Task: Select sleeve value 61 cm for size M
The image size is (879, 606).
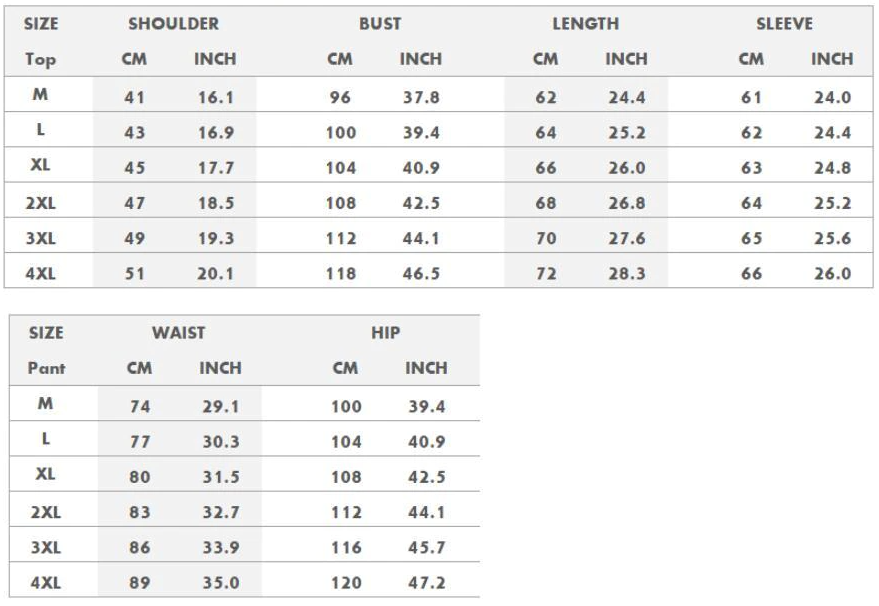Action: click(x=751, y=98)
